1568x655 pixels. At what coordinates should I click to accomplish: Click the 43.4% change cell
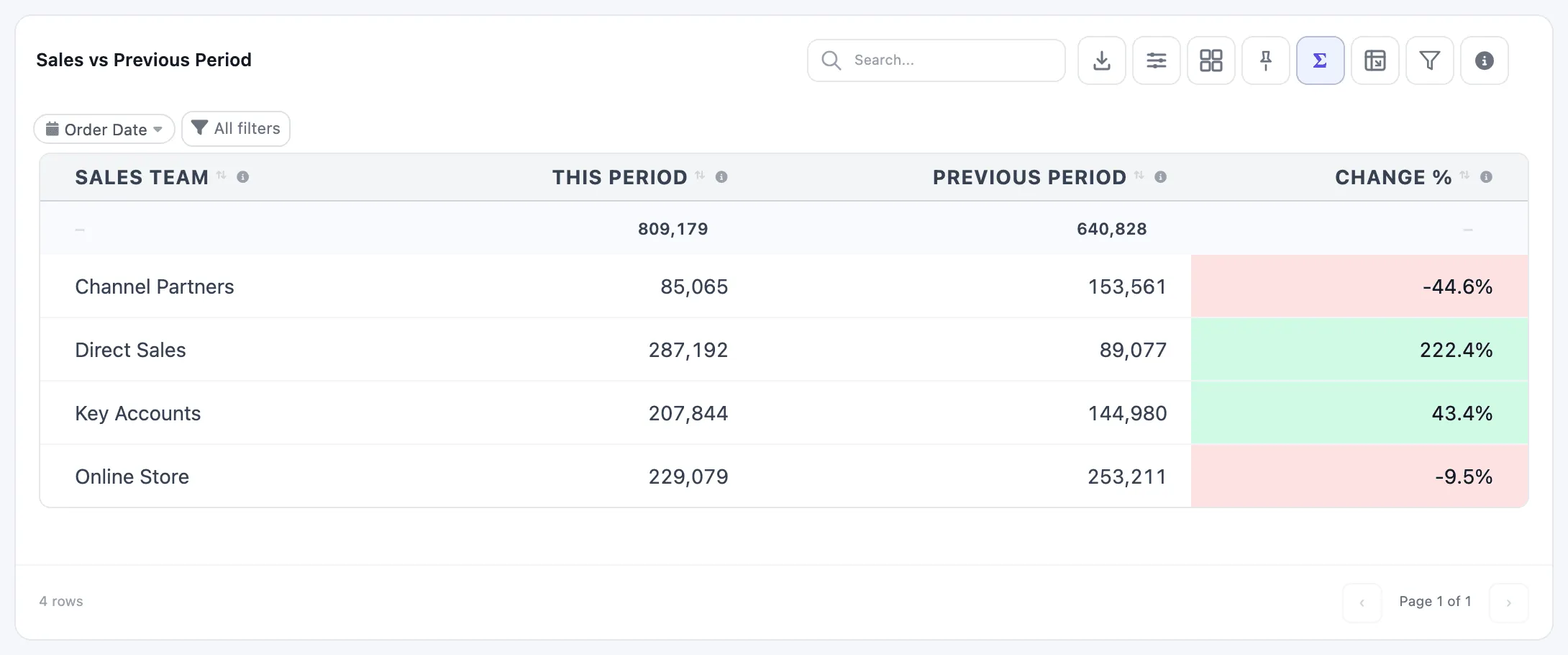[x=1359, y=413]
